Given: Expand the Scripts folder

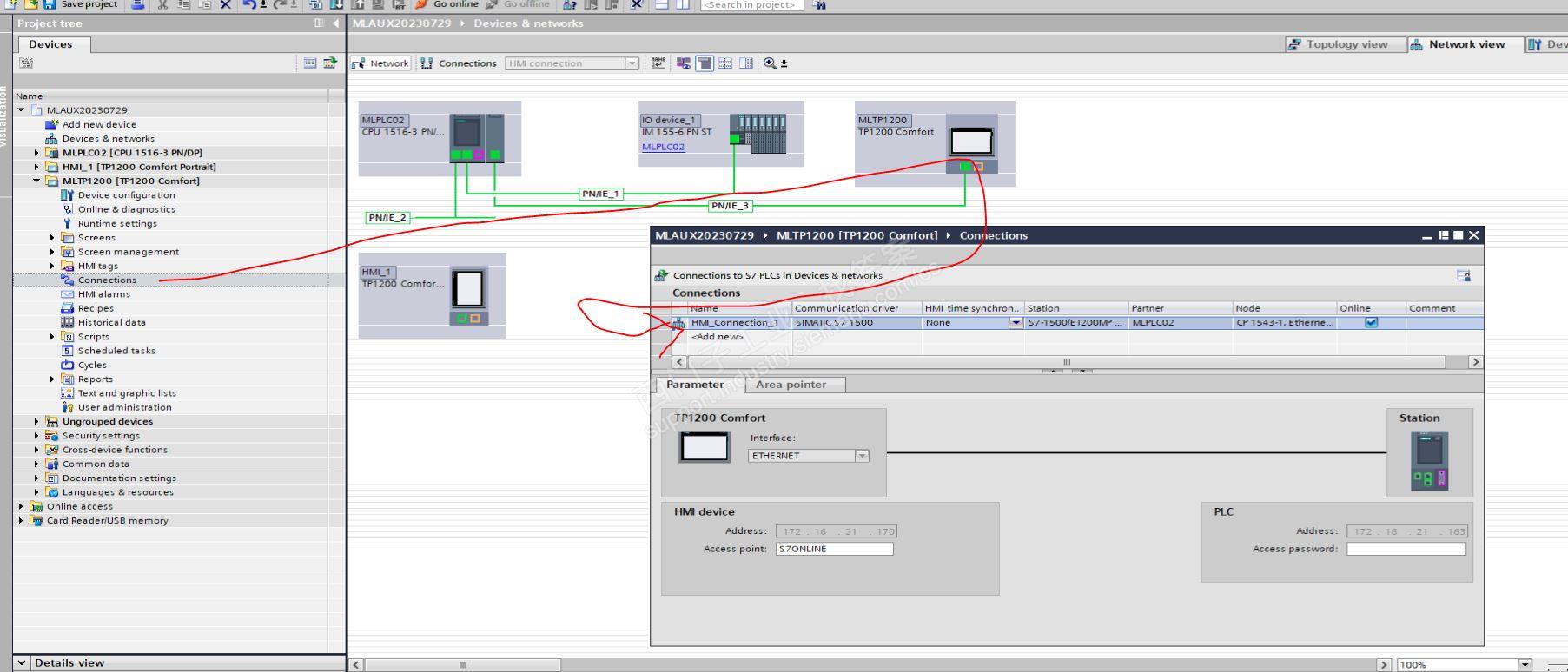Looking at the screenshot, I should point(52,337).
